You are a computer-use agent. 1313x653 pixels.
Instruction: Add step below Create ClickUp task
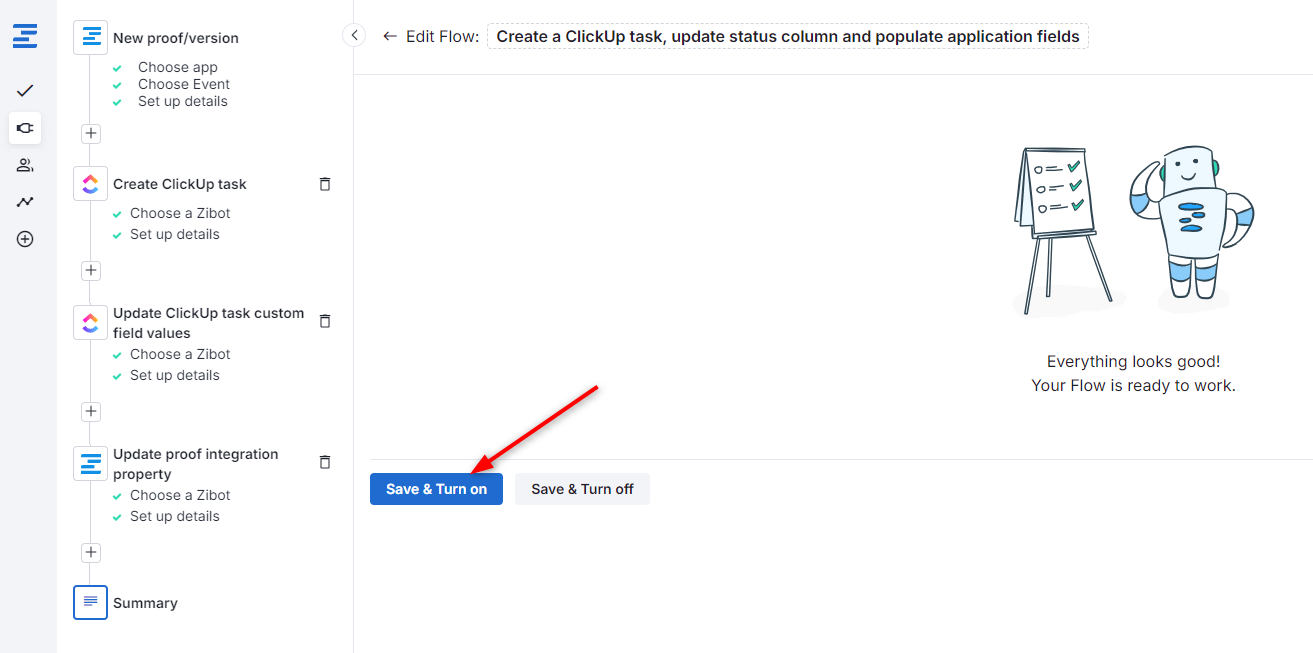point(91,270)
